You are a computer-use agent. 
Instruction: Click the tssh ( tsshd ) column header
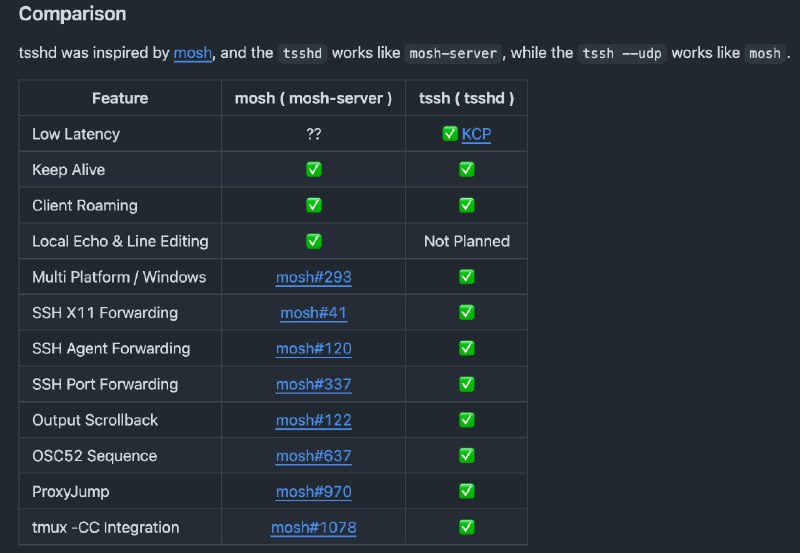click(x=466, y=98)
